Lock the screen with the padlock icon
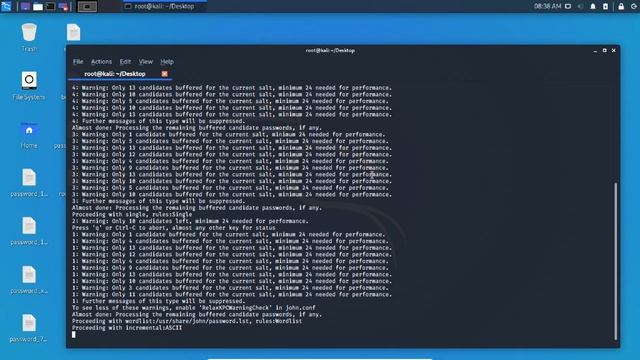640x360 pixels. pyautogui.click(x=621, y=7)
